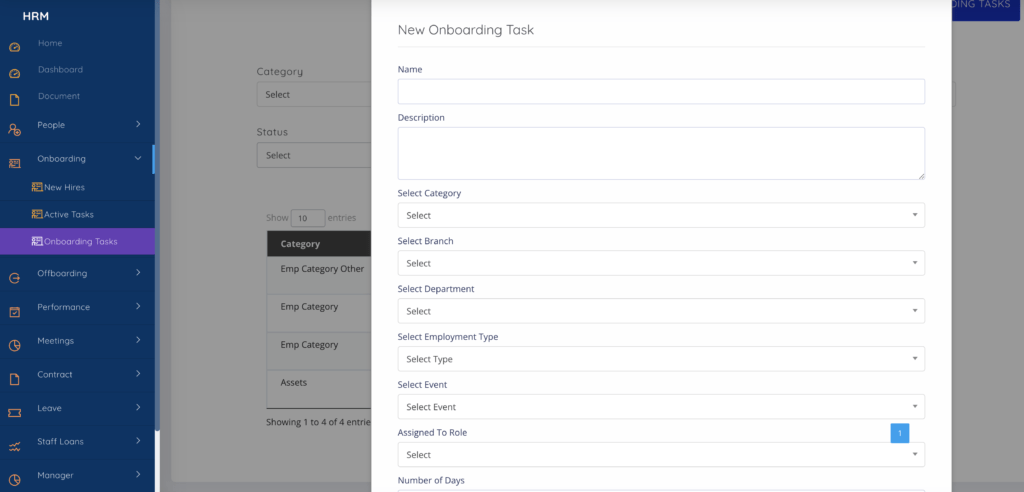The width and height of the screenshot is (1024, 492).
Task: Click the Manager pie icon
Action: point(14,480)
